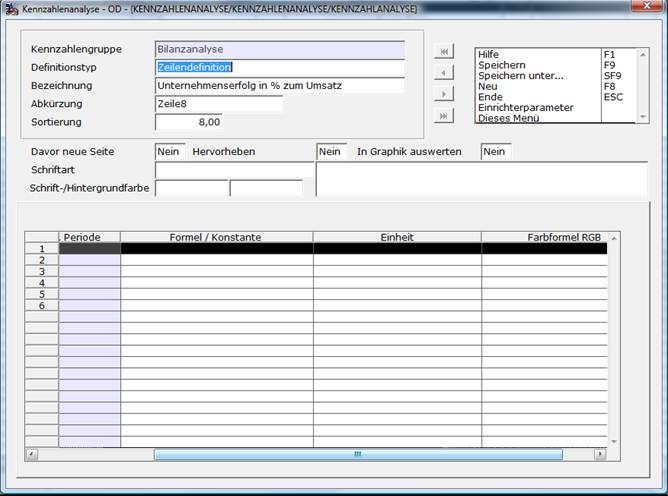Click the table horizontal scroll-left arrow
The width and height of the screenshot is (668, 496).
(x=32, y=454)
